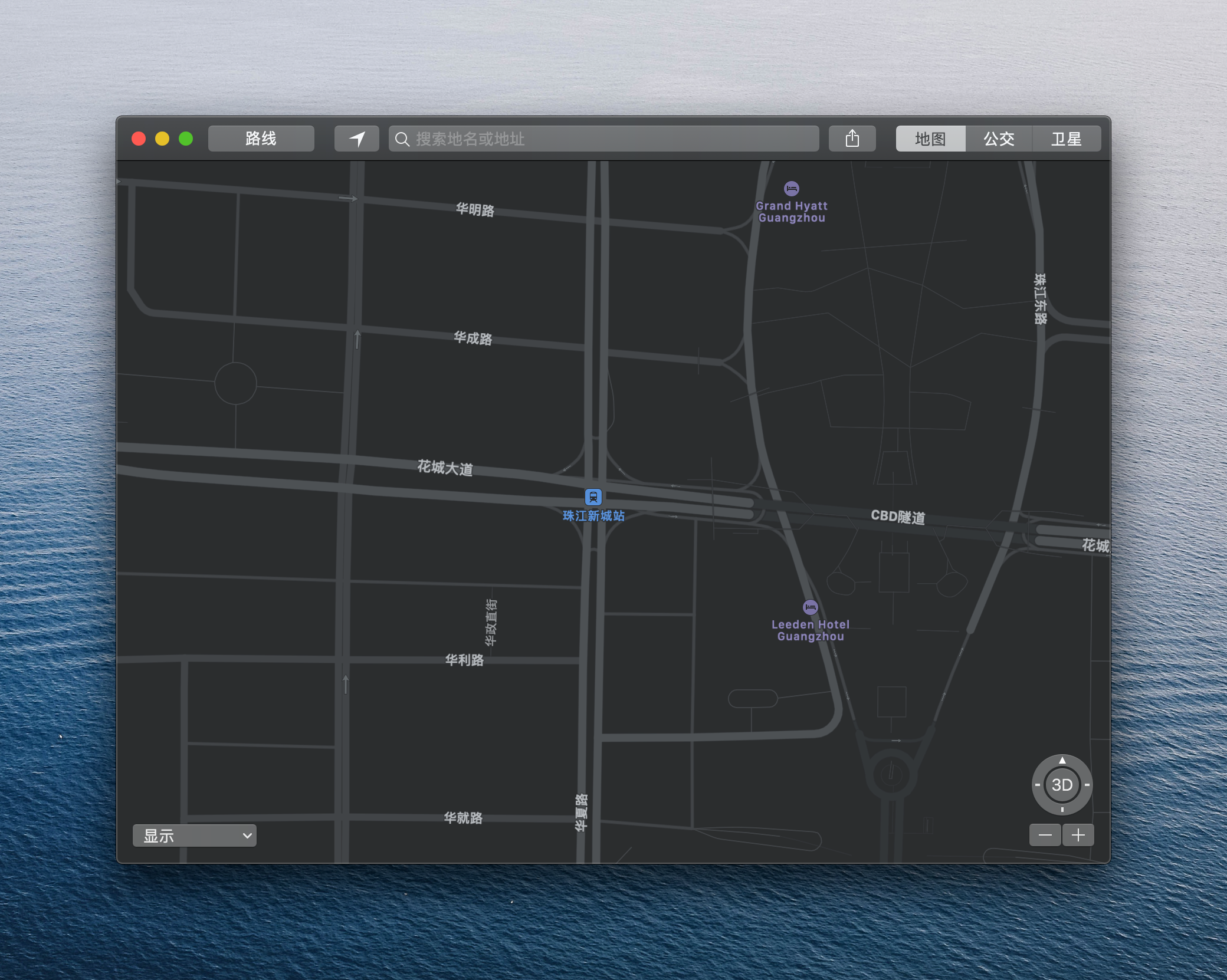Open the 显示 dropdown menu
This screenshot has width=1227, height=980.
(x=194, y=836)
